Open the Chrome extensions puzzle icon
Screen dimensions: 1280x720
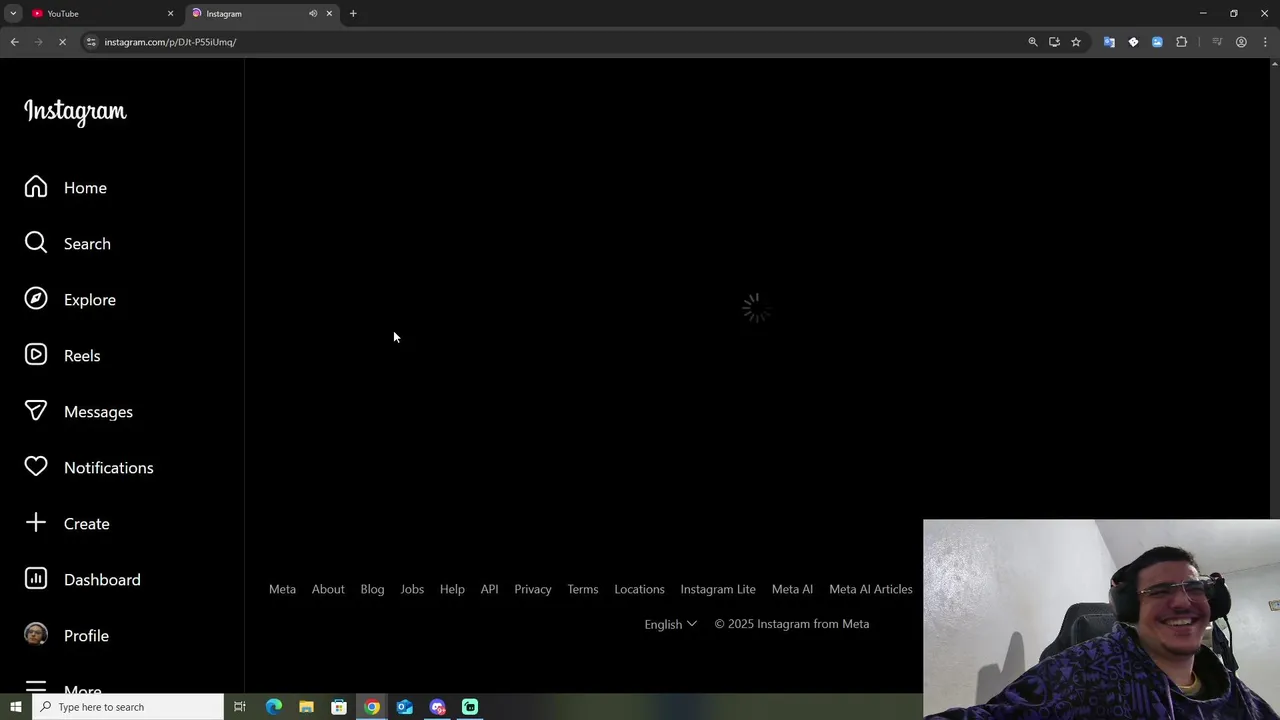click(x=1182, y=42)
